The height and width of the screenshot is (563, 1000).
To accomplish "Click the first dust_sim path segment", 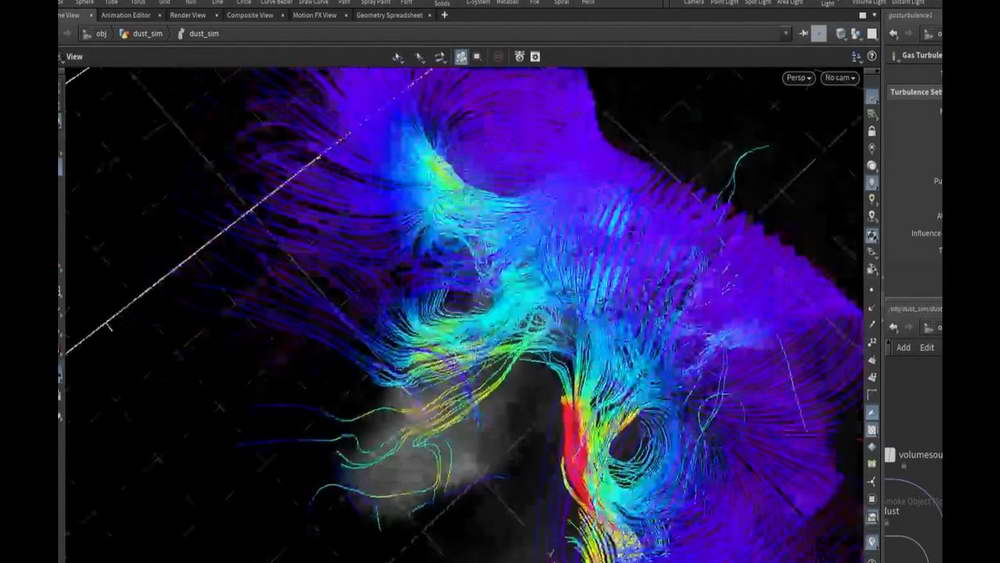I will [147, 34].
